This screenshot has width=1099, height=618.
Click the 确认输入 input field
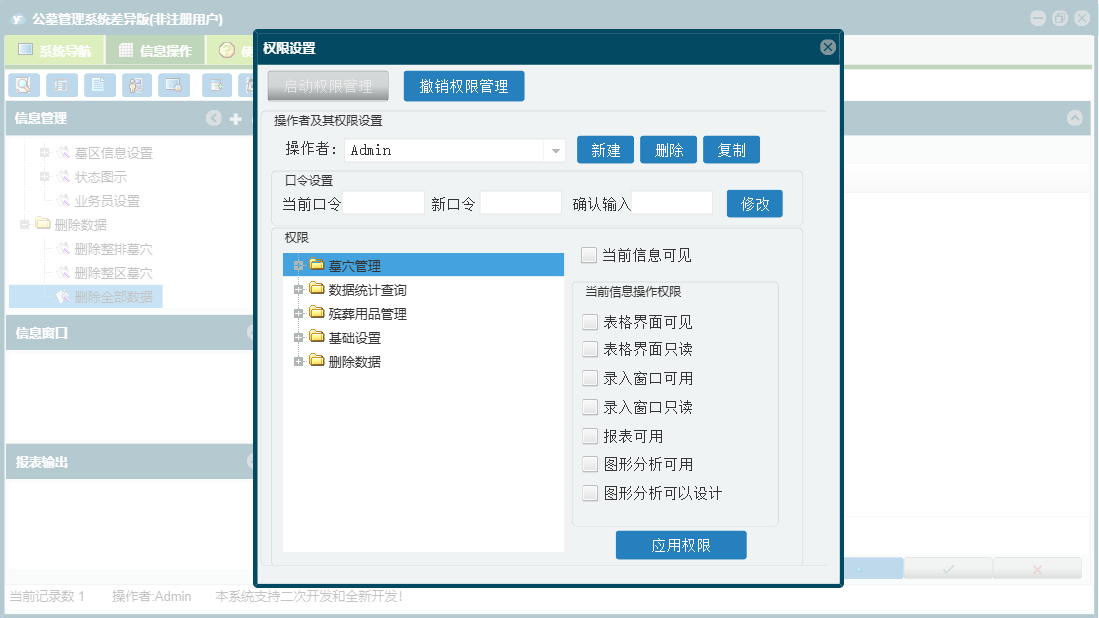[671, 203]
